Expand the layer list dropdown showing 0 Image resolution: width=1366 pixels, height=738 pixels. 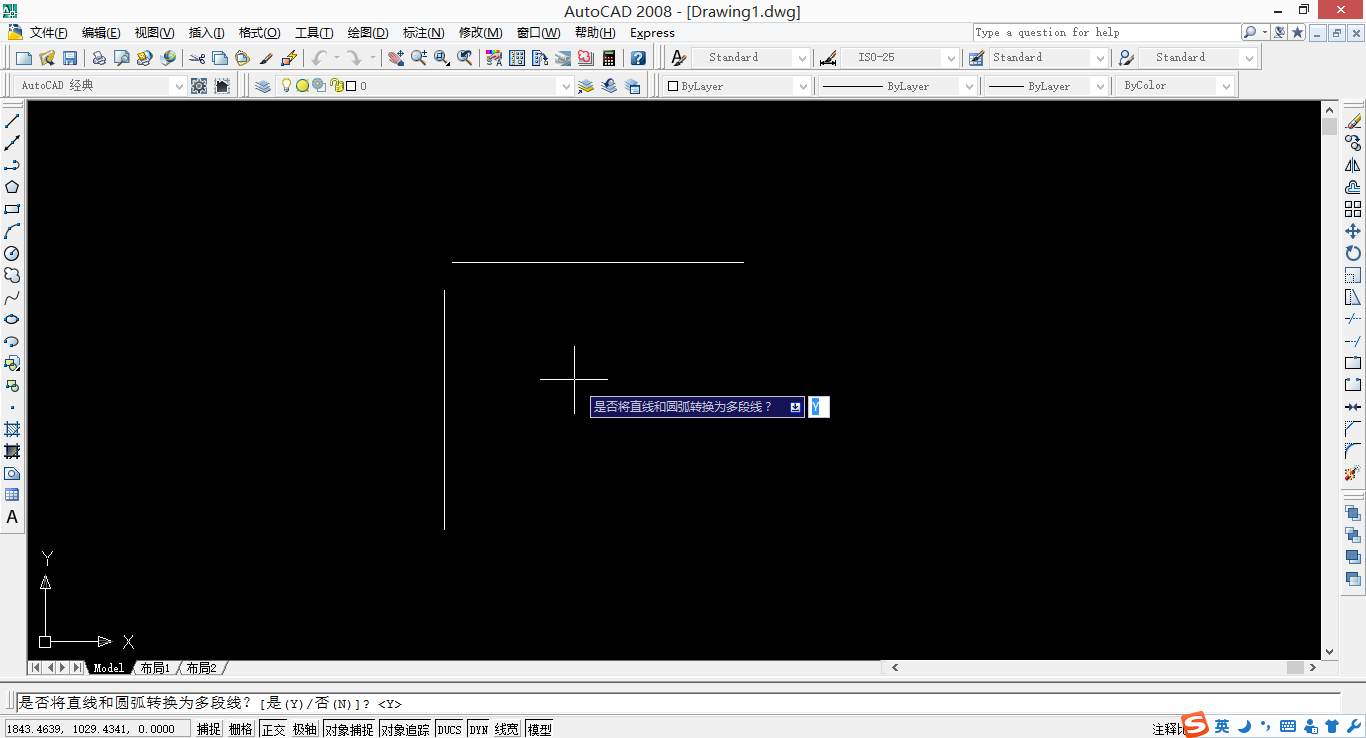click(x=565, y=86)
